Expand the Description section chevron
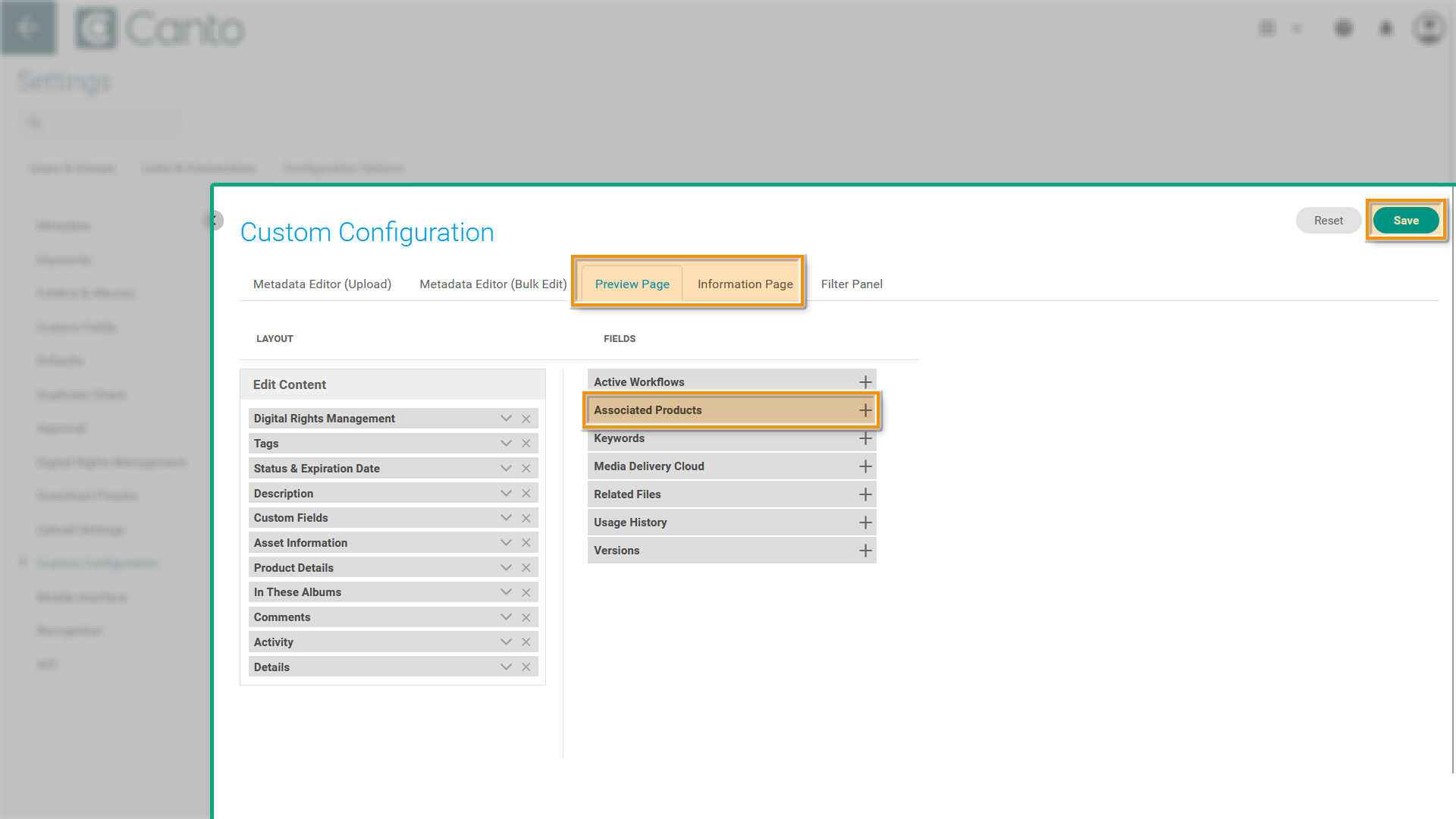 (x=506, y=494)
